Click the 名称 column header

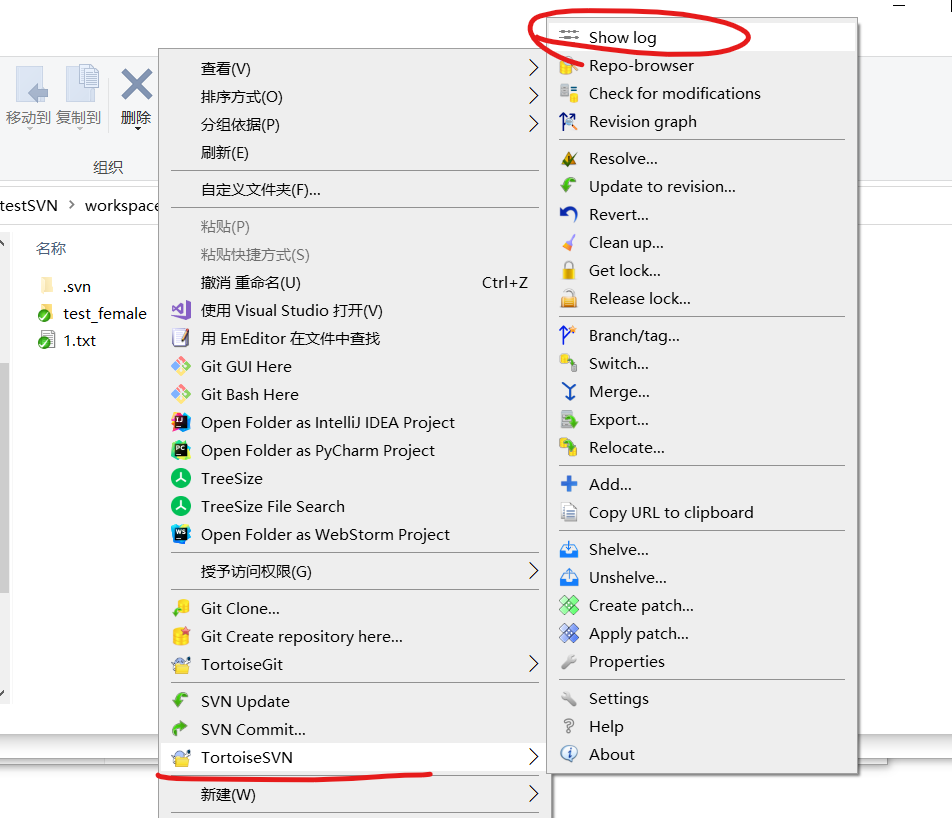point(51,248)
